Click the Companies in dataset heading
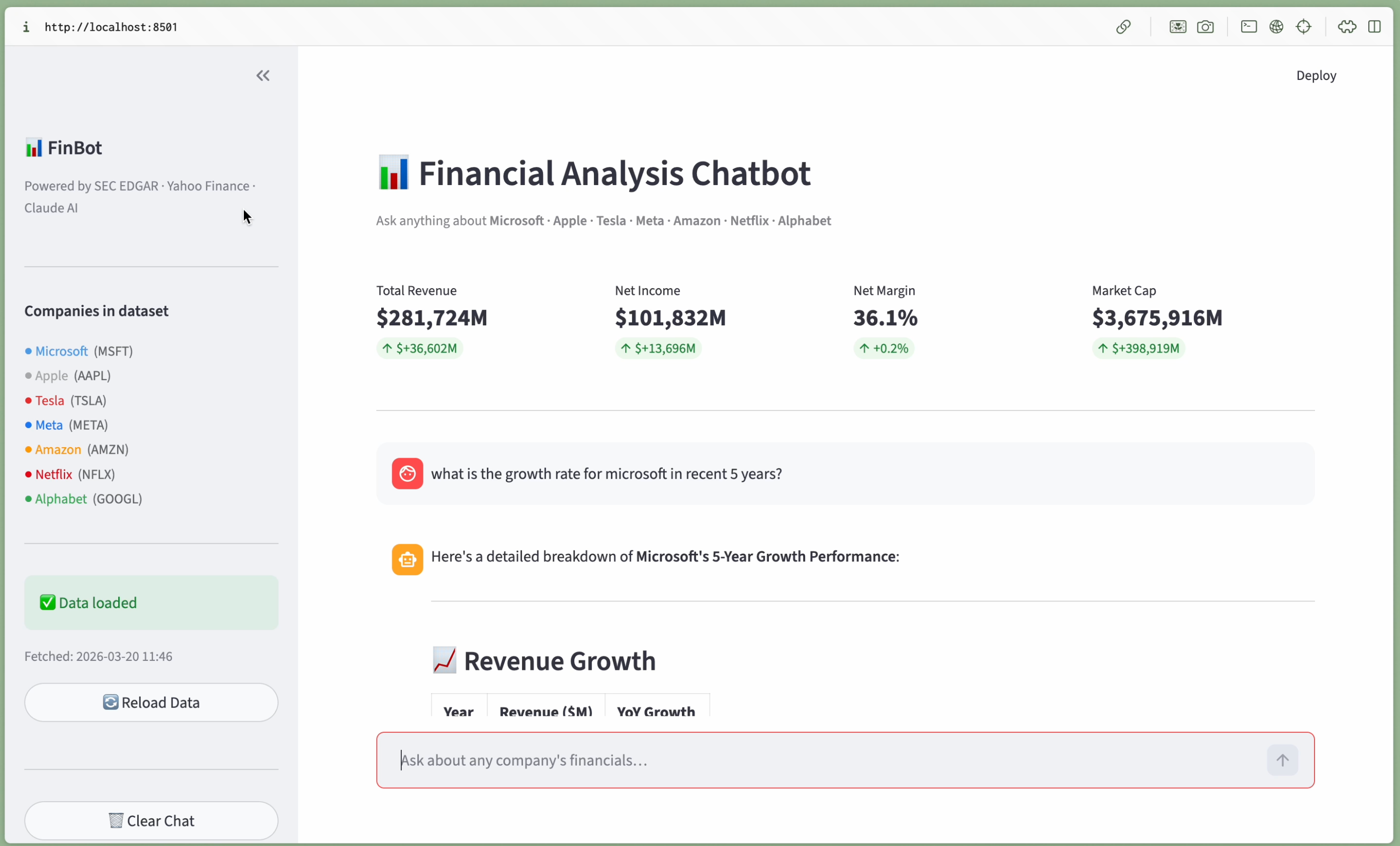1400x846 pixels. click(97, 311)
